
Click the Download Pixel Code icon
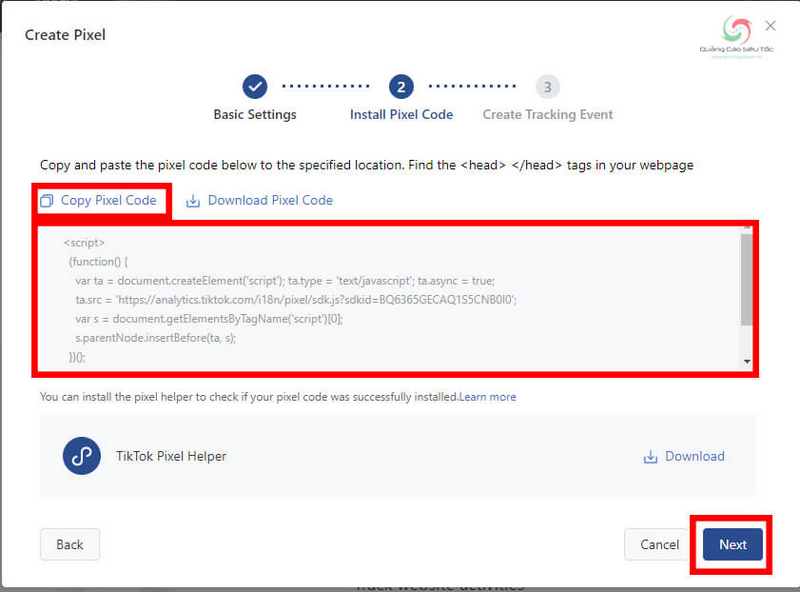coord(193,201)
